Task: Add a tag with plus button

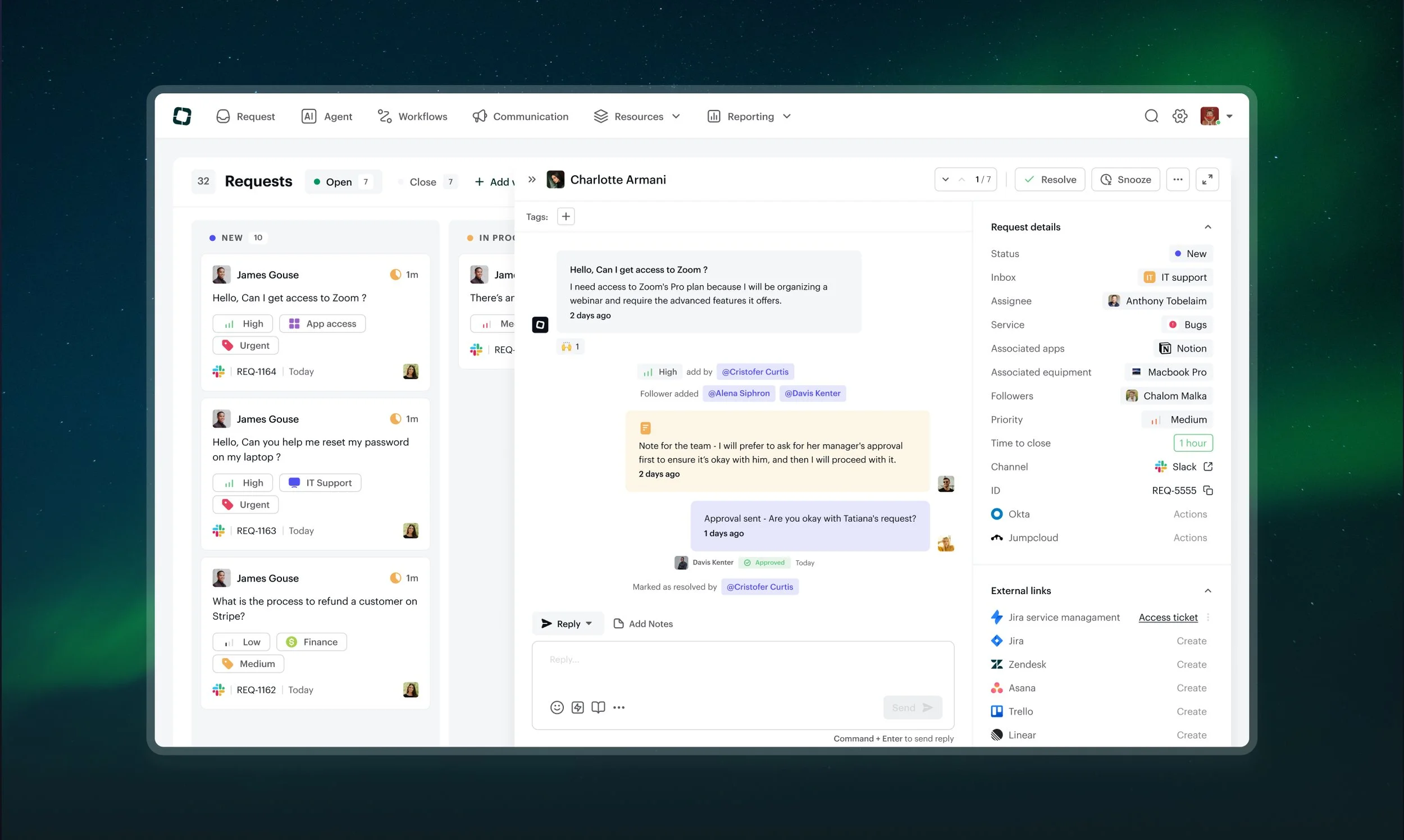Action: click(x=566, y=216)
